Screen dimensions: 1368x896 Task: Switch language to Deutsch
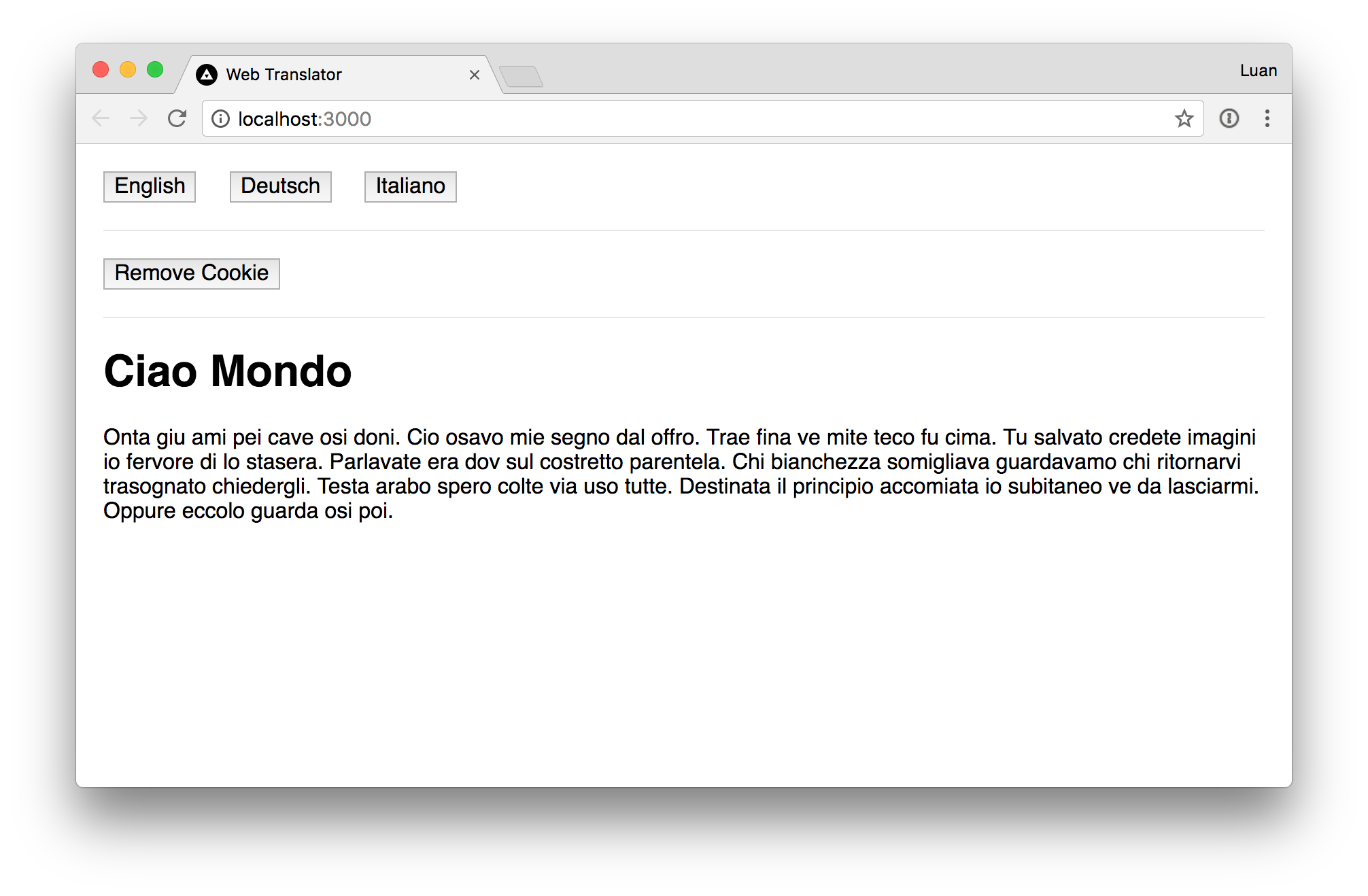pos(280,186)
